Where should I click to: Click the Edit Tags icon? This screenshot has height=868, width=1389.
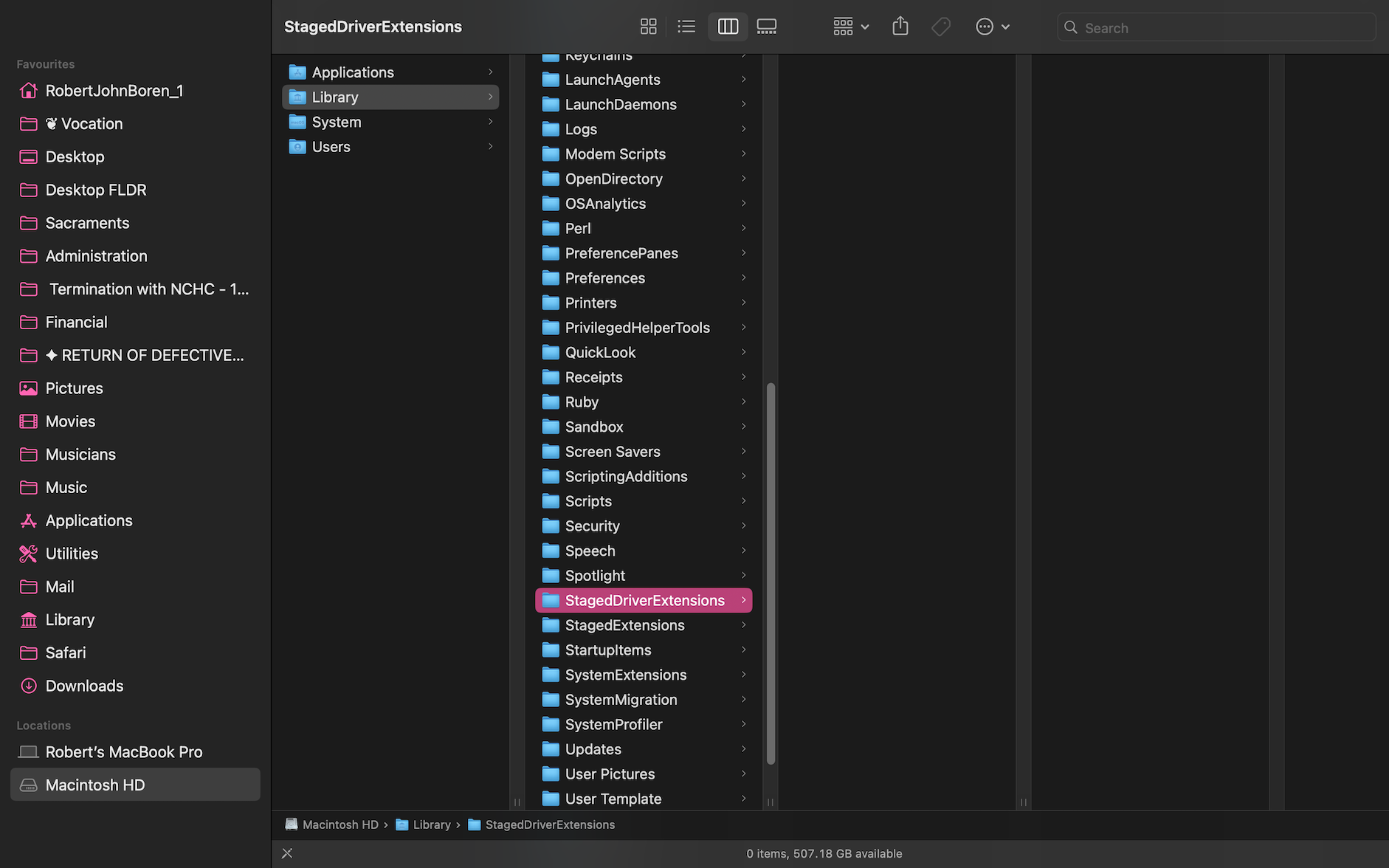click(941, 27)
